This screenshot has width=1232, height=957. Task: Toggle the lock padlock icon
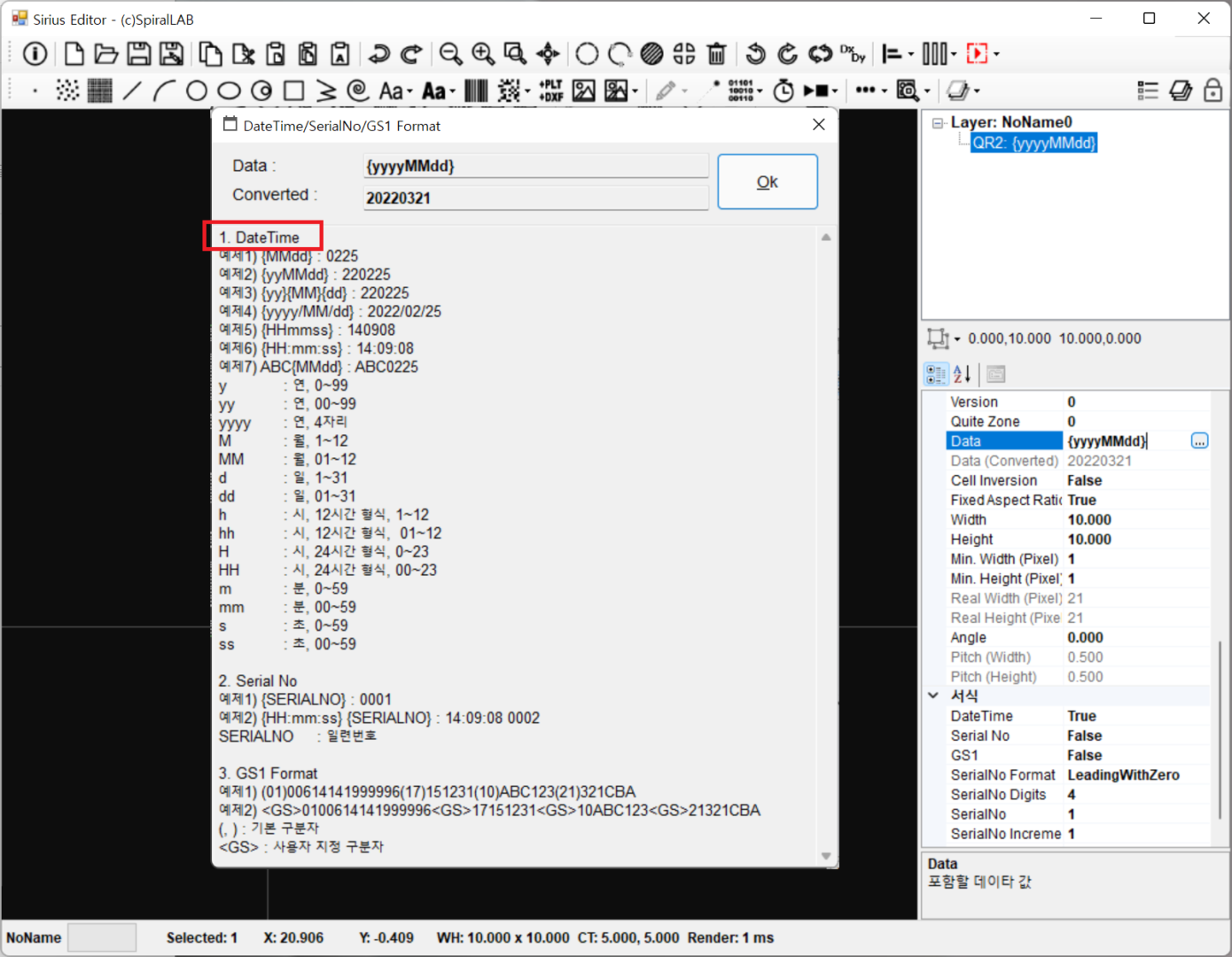[1213, 90]
